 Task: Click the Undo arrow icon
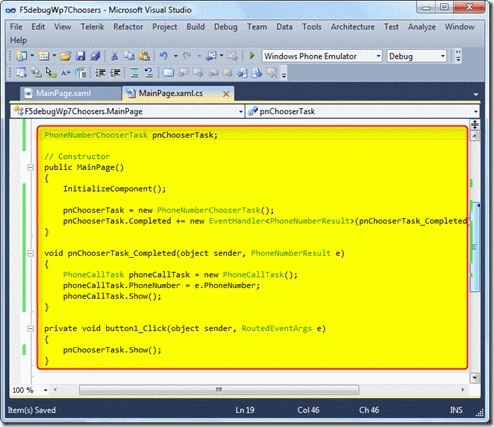[x=164, y=56]
